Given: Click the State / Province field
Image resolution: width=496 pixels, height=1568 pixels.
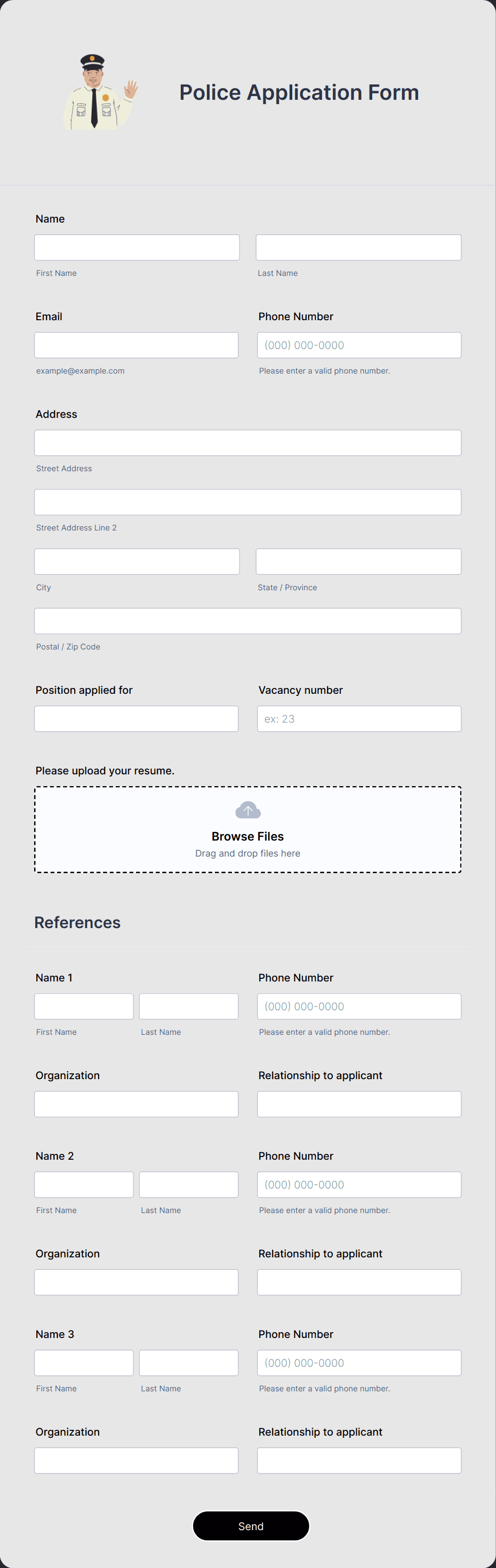Looking at the screenshot, I should pos(358,561).
